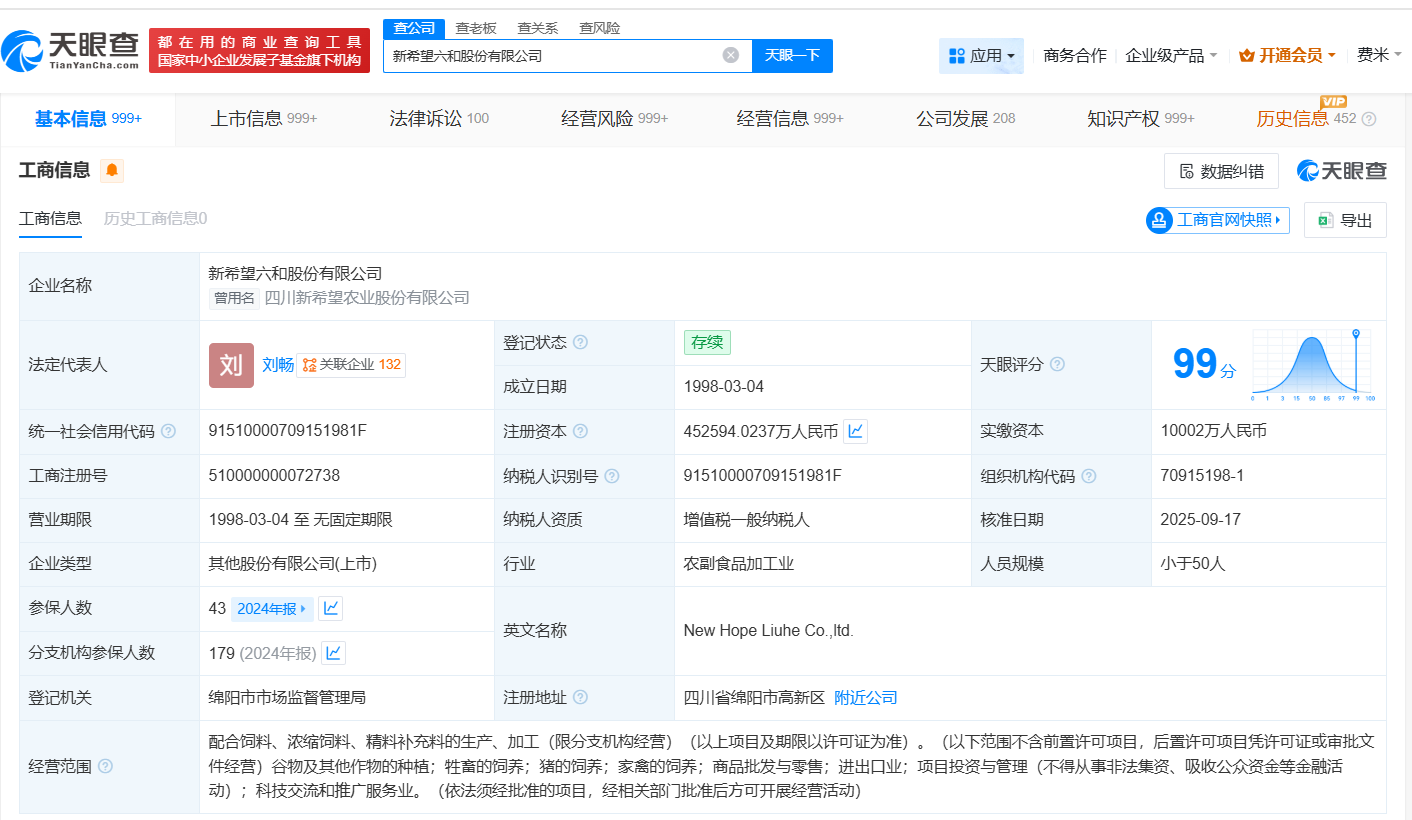This screenshot has height=820, width=1412.
Task: Click the 导出 export button
Action: pyautogui.click(x=1345, y=221)
